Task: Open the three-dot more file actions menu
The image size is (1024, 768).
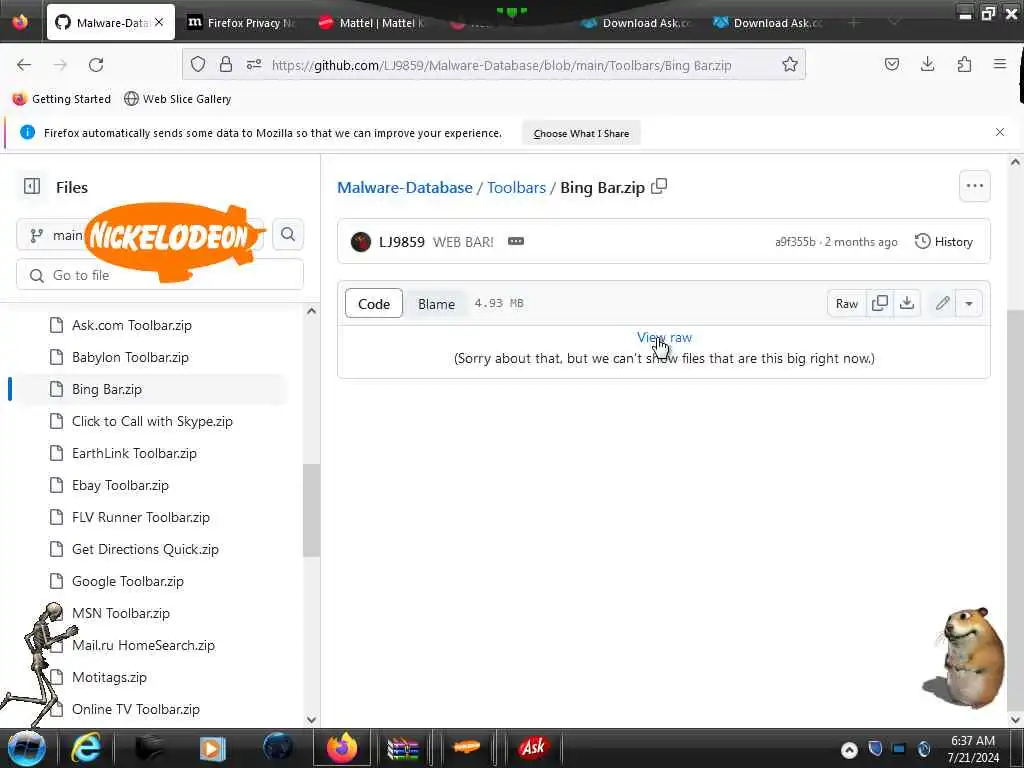Action: [974, 186]
